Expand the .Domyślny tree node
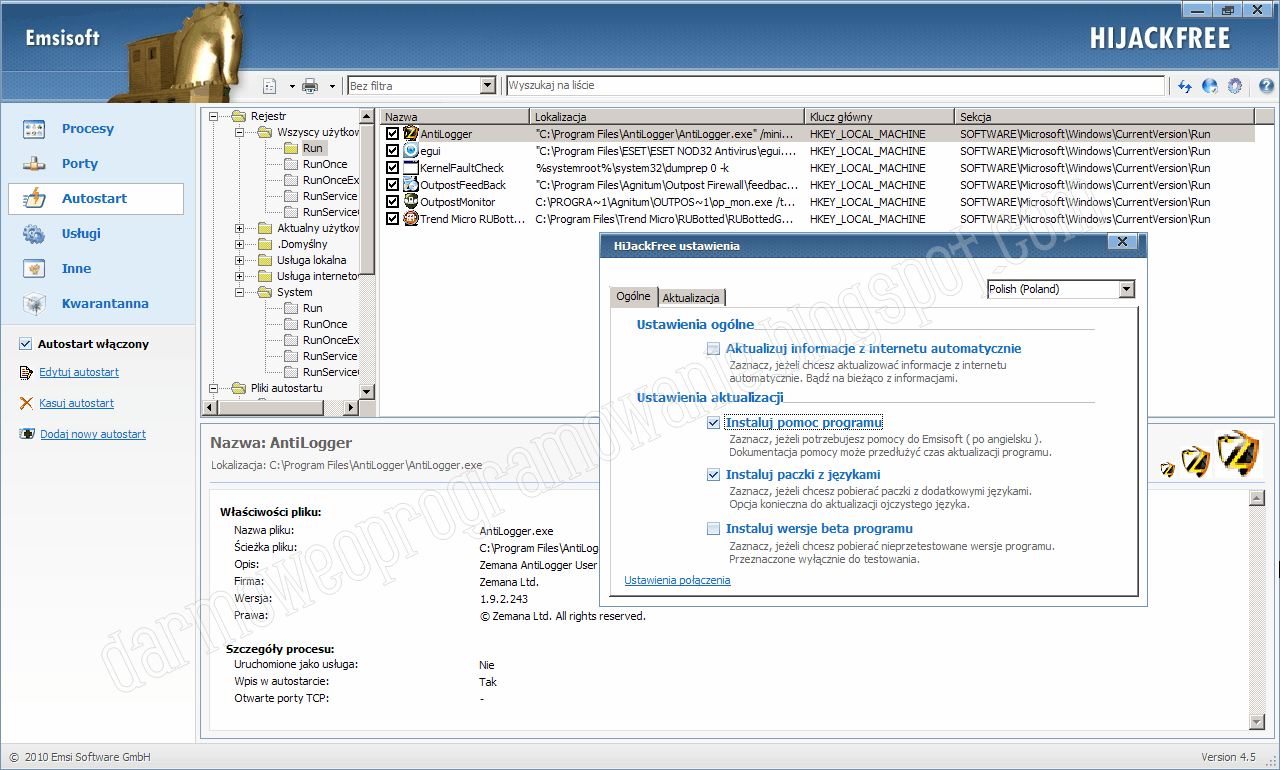This screenshot has width=1280, height=770. (239, 244)
